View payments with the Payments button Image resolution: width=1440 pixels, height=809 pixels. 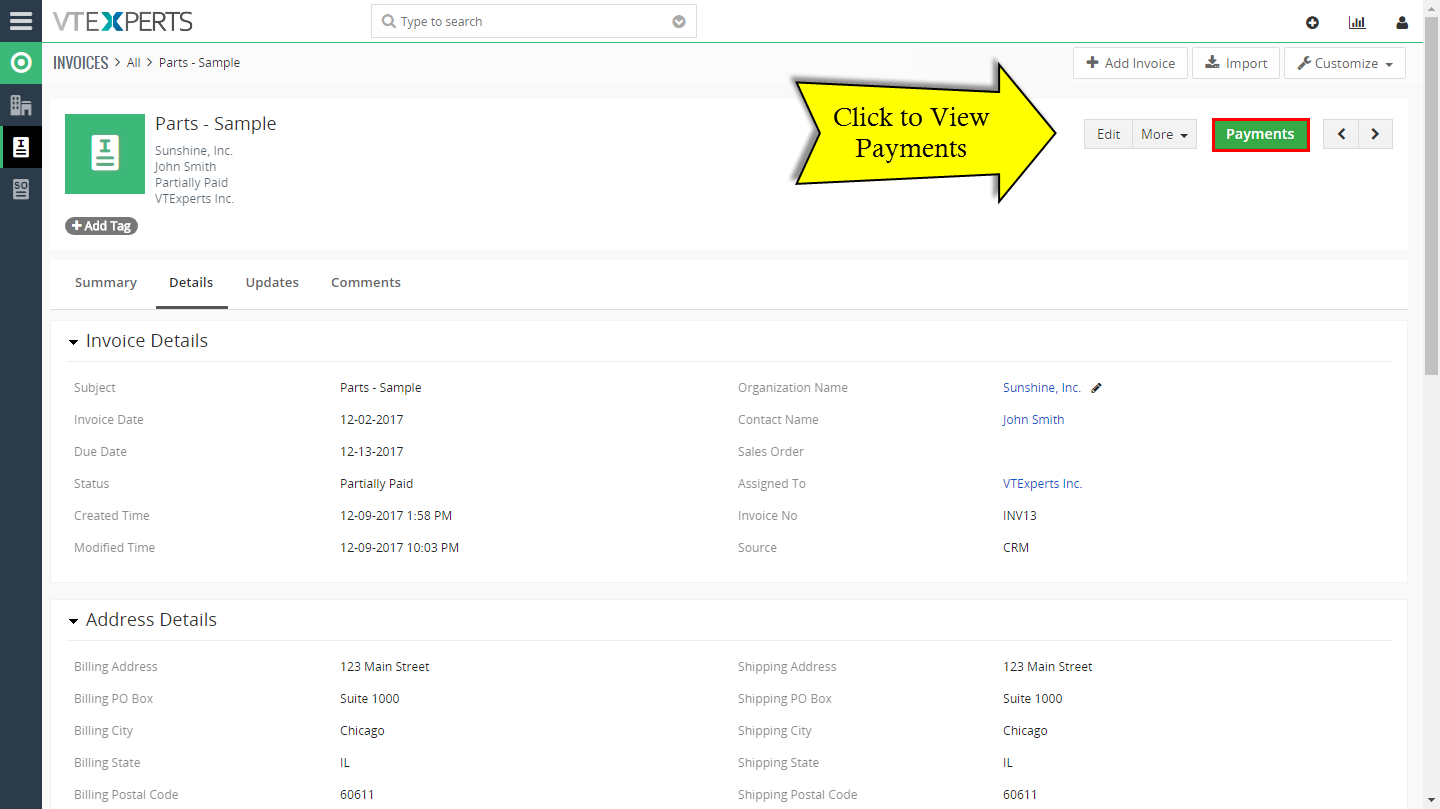pyautogui.click(x=1260, y=134)
